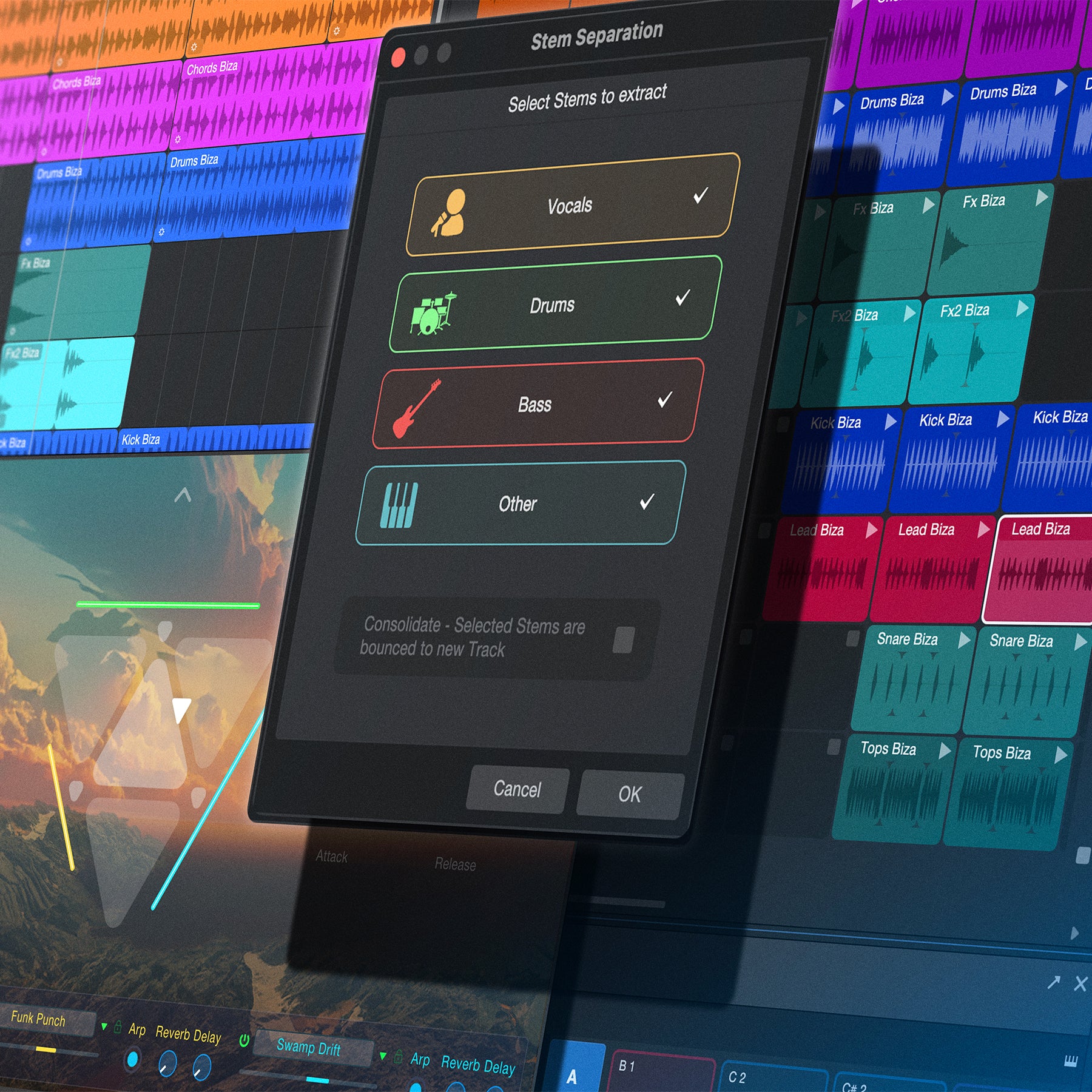1092x1092 pixels.
Task: Click the green lock icon beside Funk Punch
Action: [118, 1026]
